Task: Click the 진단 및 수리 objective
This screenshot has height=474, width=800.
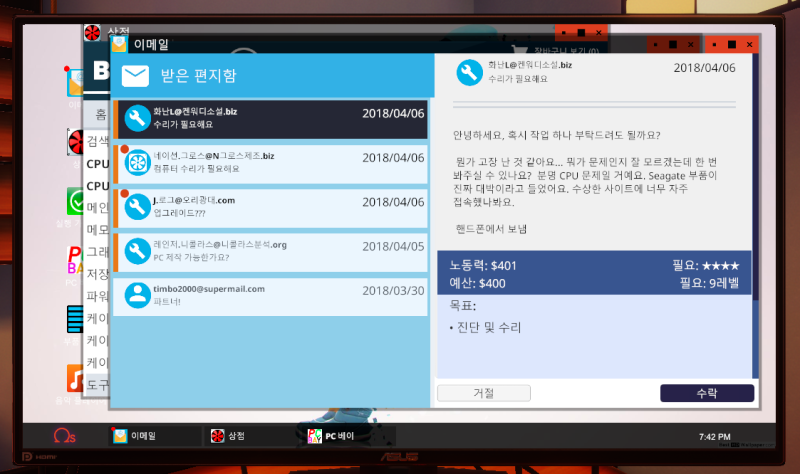Action: [x=488, y=327]
